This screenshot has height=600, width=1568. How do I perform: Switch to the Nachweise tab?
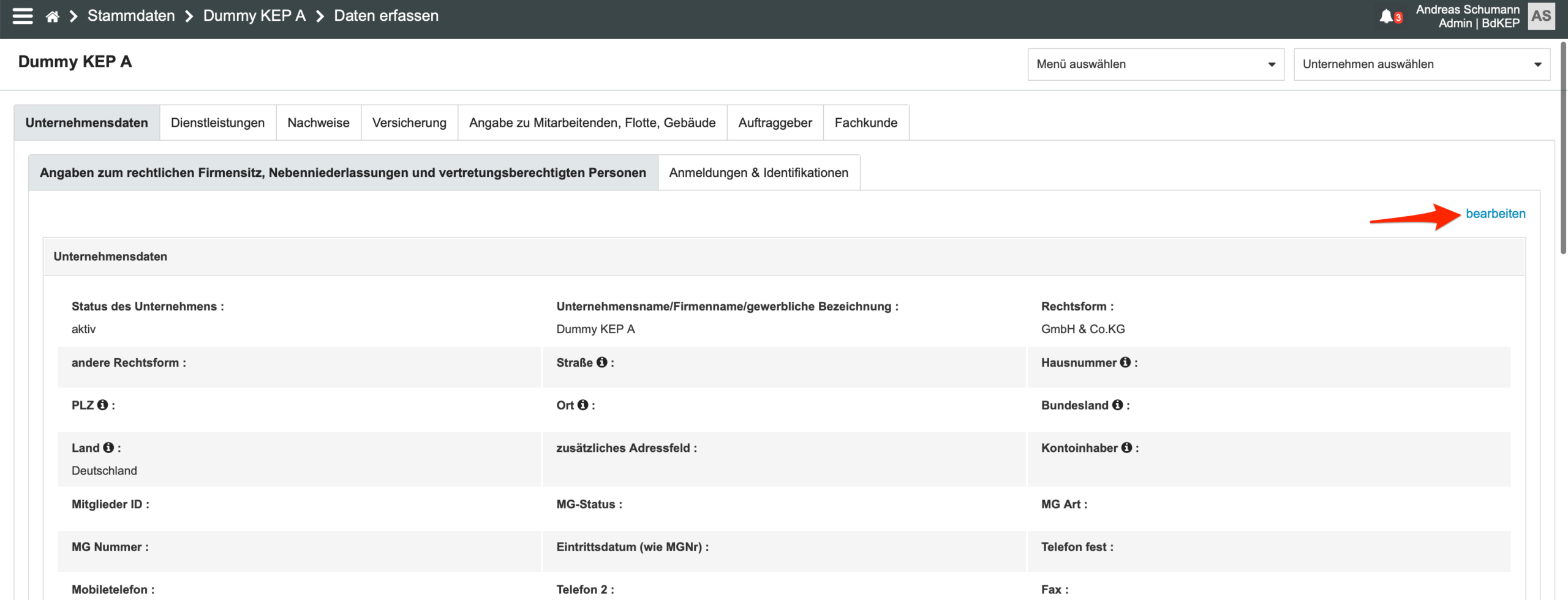tap(318, 122)
